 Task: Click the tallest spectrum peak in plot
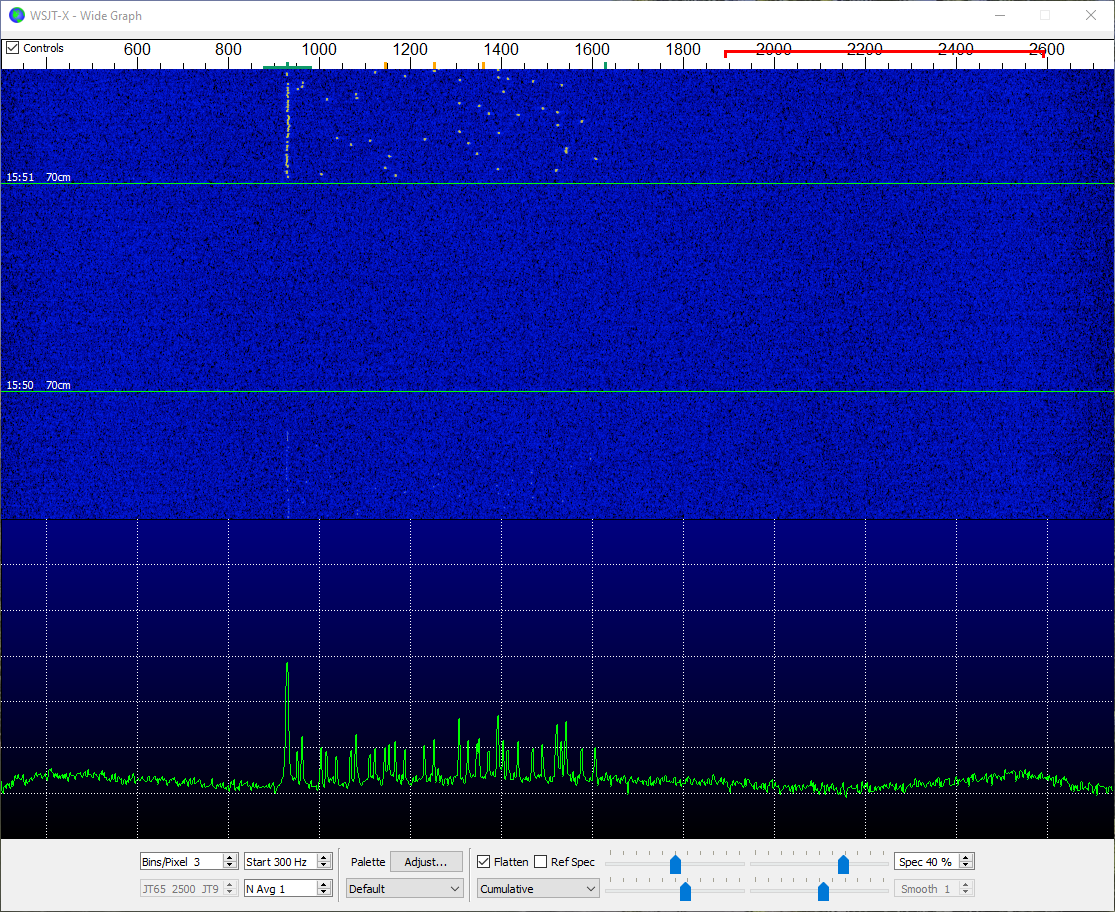[287, 666]
